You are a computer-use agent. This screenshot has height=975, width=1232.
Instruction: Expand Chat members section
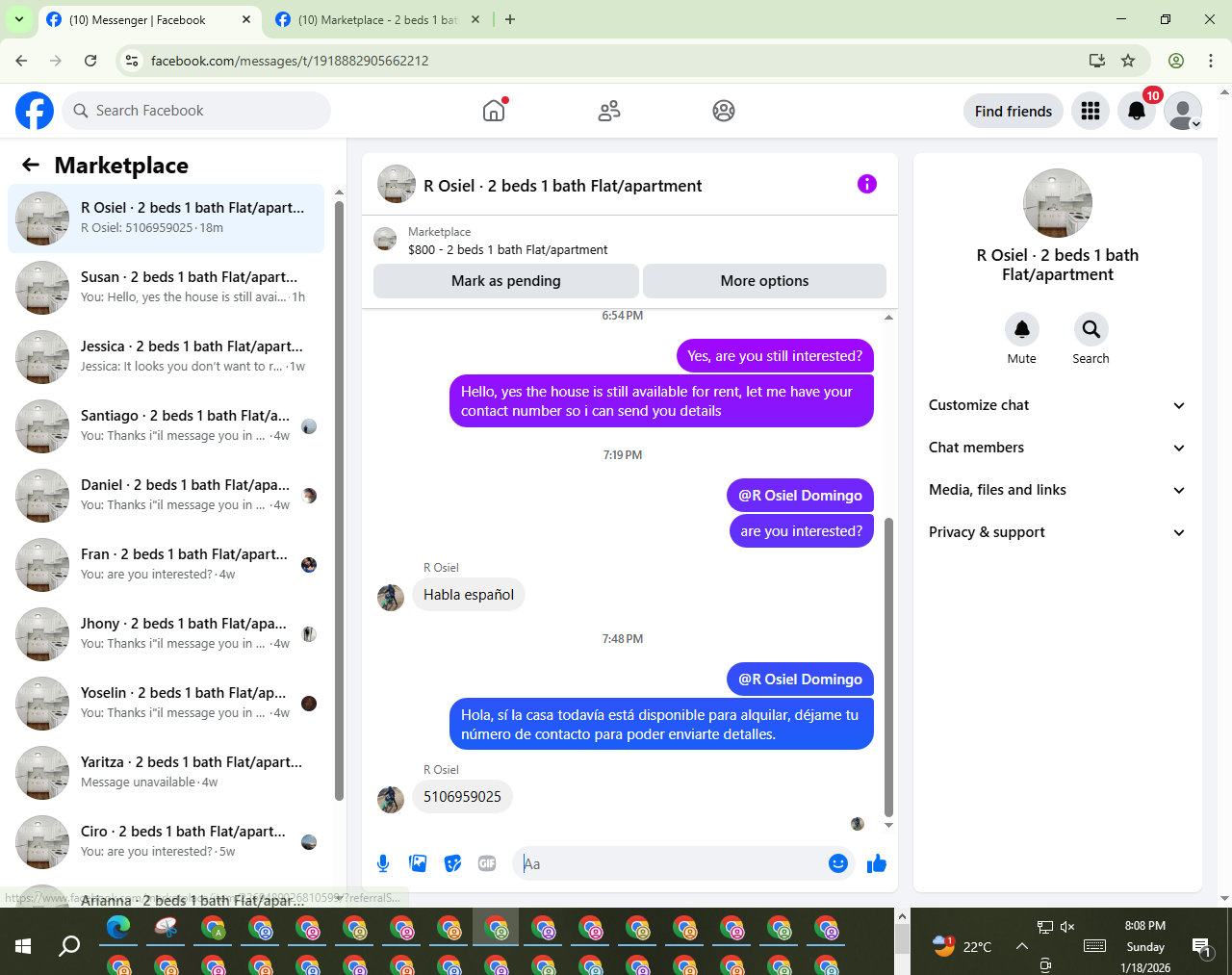1057,448
